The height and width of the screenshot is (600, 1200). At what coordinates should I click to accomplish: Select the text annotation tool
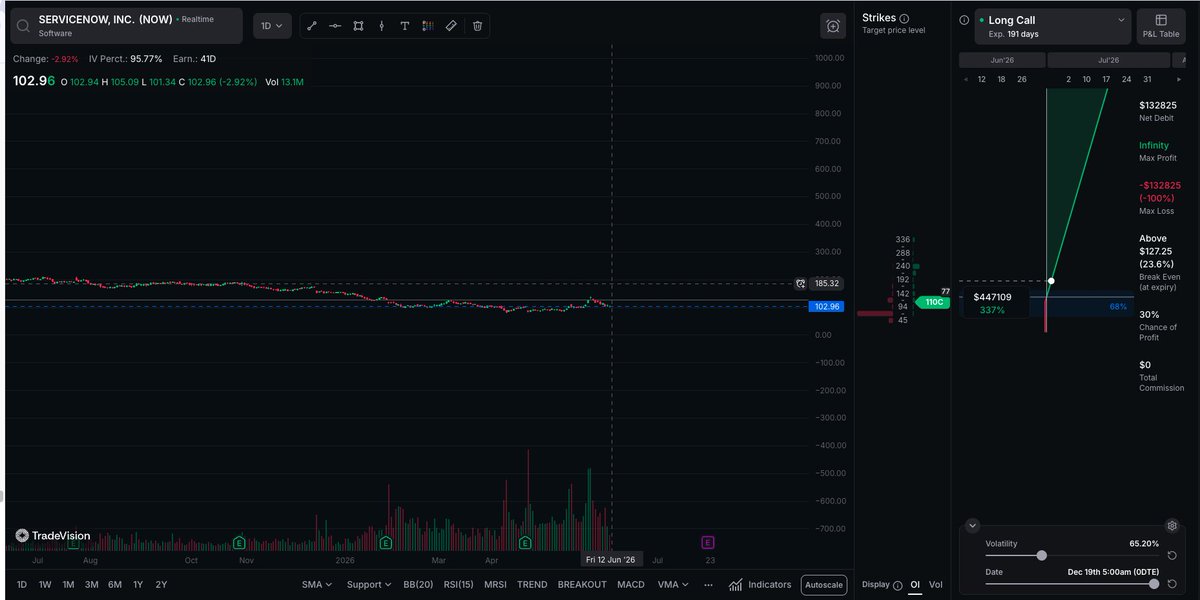pyautogui.click(x=404, y=26)
